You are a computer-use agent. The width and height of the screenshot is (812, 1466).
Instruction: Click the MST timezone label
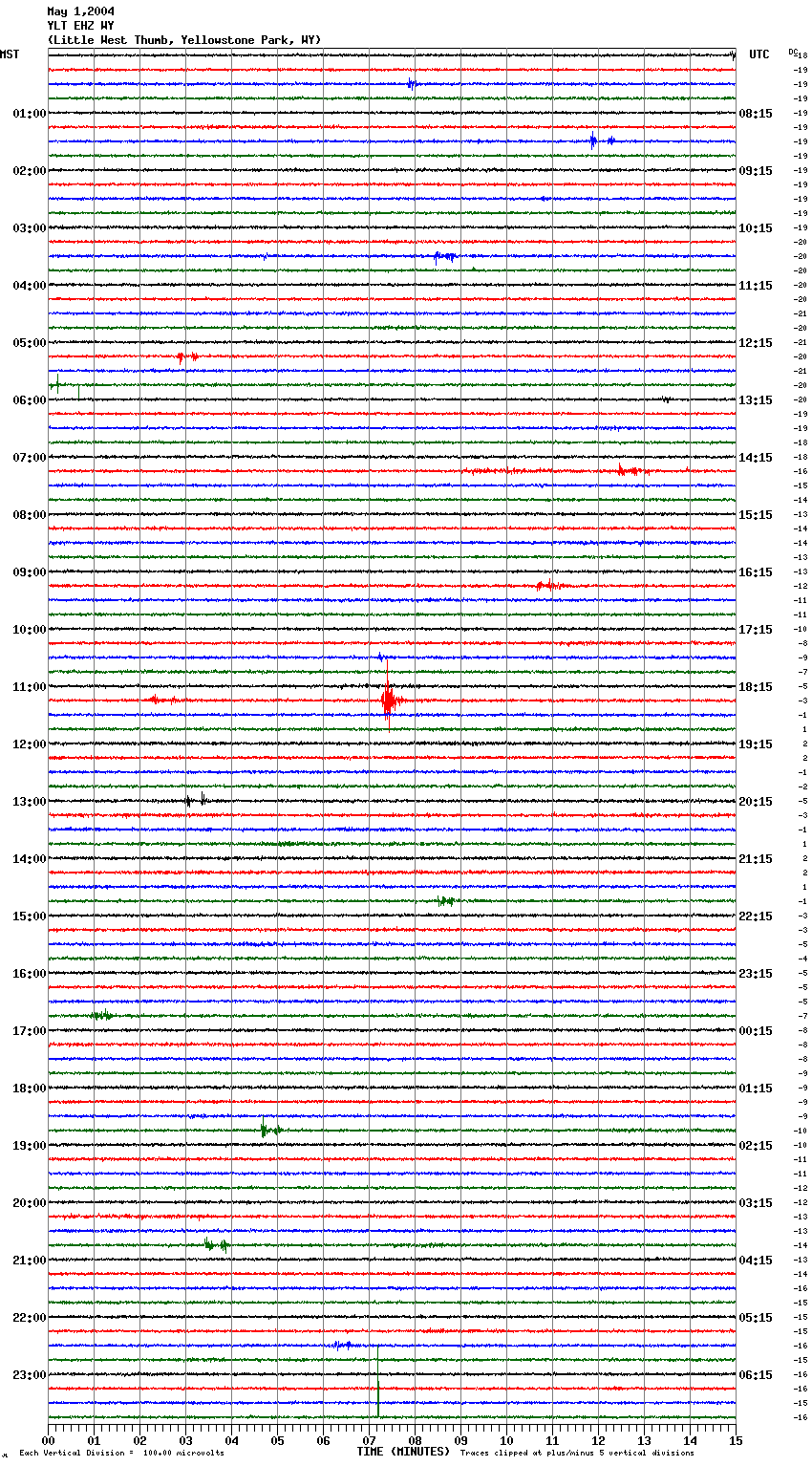pos(10,54)
